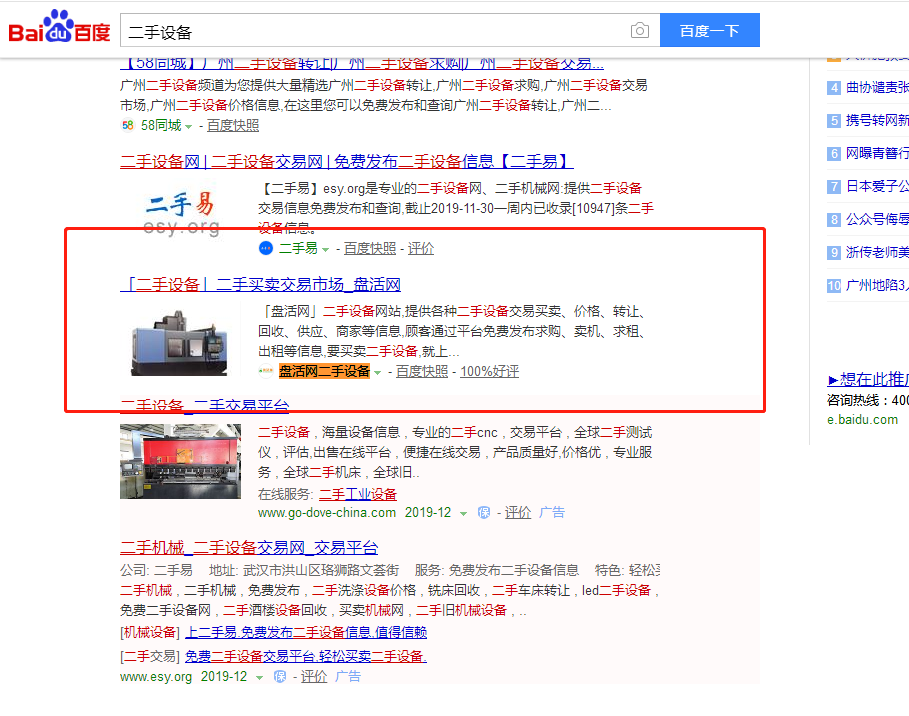Image resolution: width=909 pixels, height=716 pixels.
Task: Click the 百度一下 search button
Action: (710, 30)
